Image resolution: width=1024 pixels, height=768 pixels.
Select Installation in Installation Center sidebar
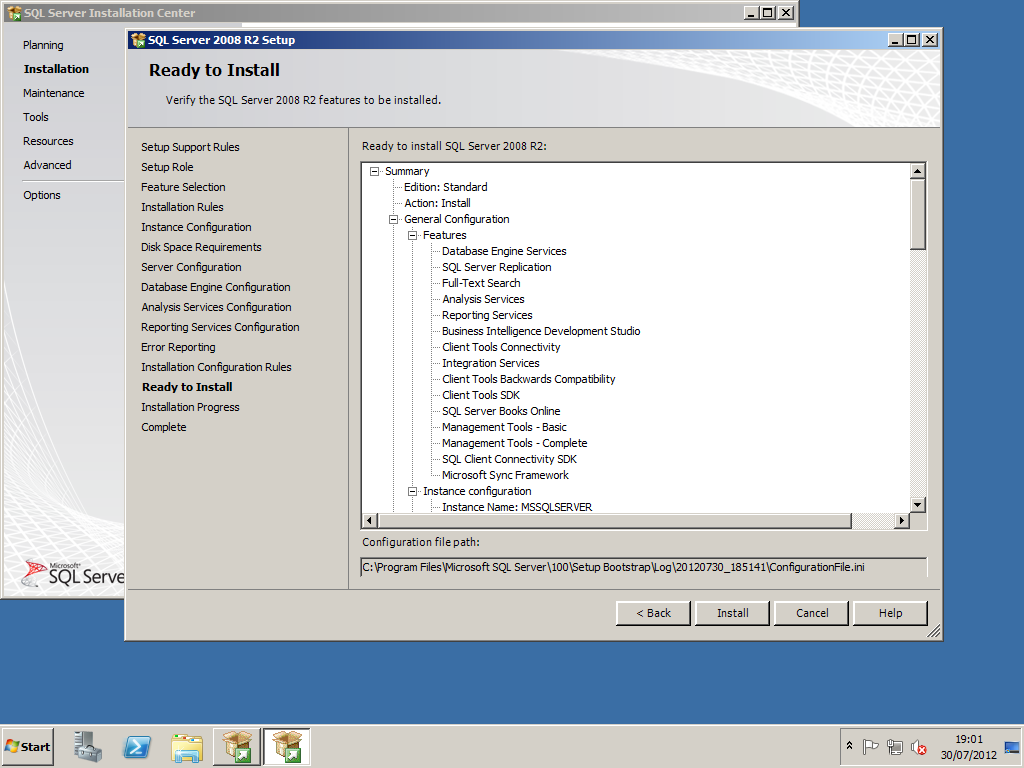(56, 69)
